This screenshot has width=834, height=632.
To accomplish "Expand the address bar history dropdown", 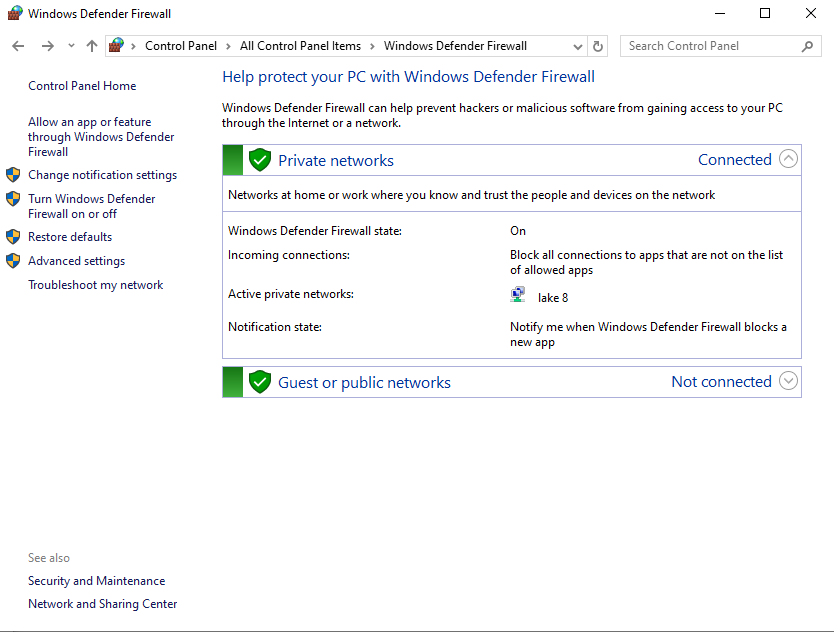I will 578,46.
